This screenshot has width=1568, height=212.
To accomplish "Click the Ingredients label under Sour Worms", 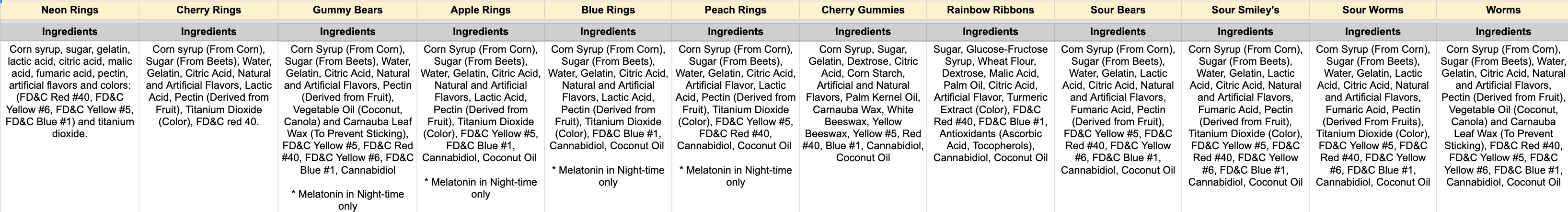I will (1372, 32).
